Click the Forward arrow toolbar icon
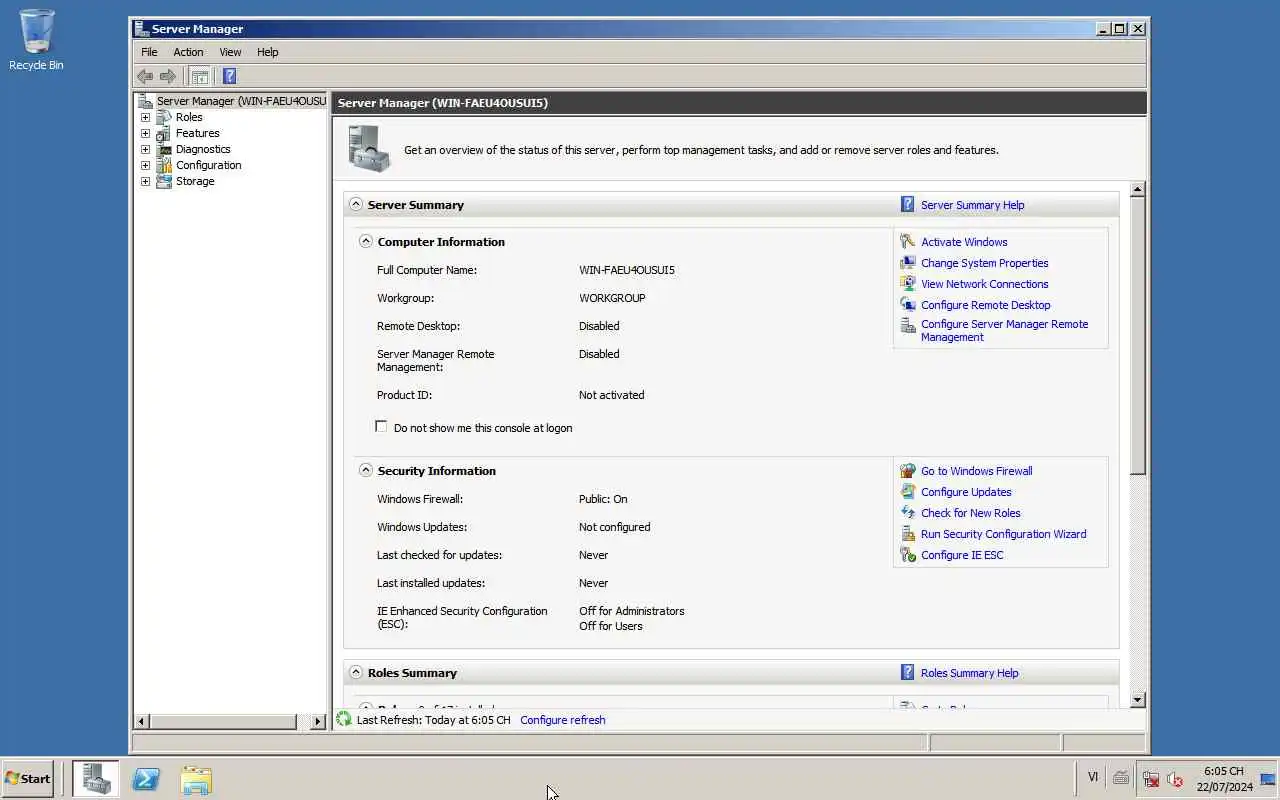Screen dimensions: 1280x800 pos(168,76)
